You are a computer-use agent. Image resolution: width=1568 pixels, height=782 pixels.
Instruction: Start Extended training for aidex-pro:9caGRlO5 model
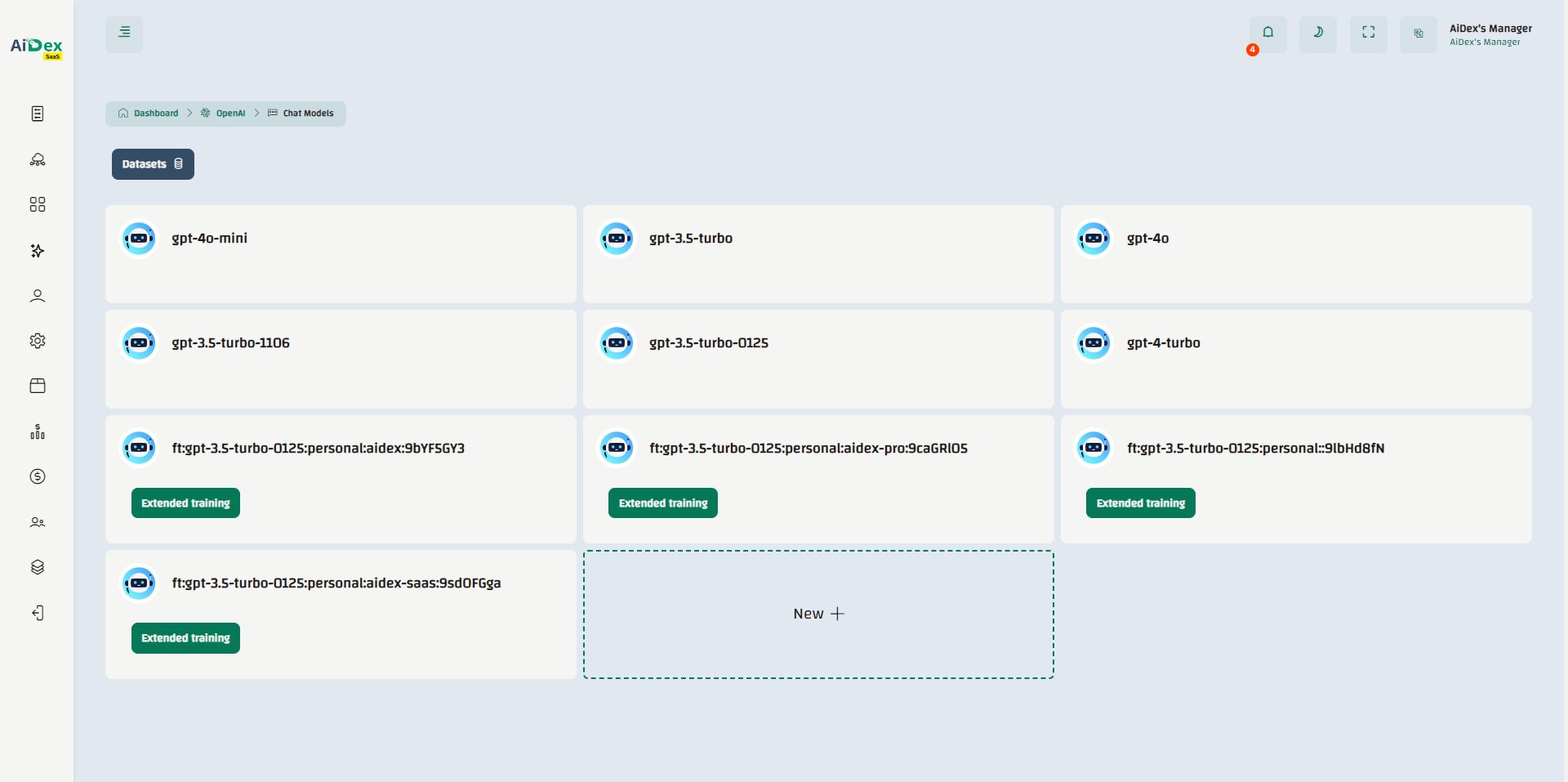click(663, 503)
